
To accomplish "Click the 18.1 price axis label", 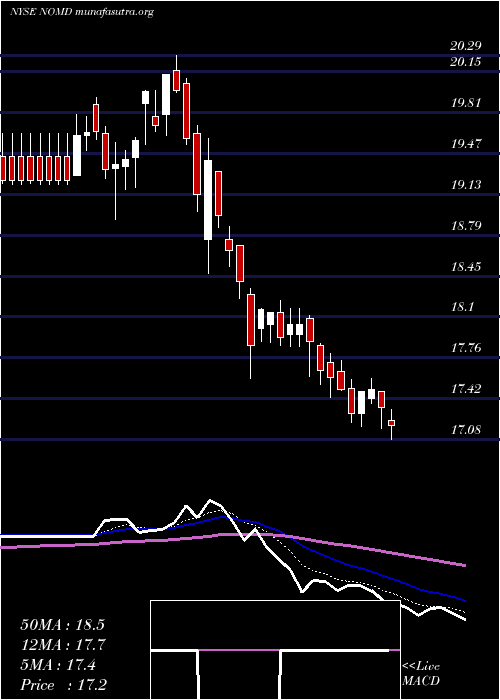I will point(462,307).
